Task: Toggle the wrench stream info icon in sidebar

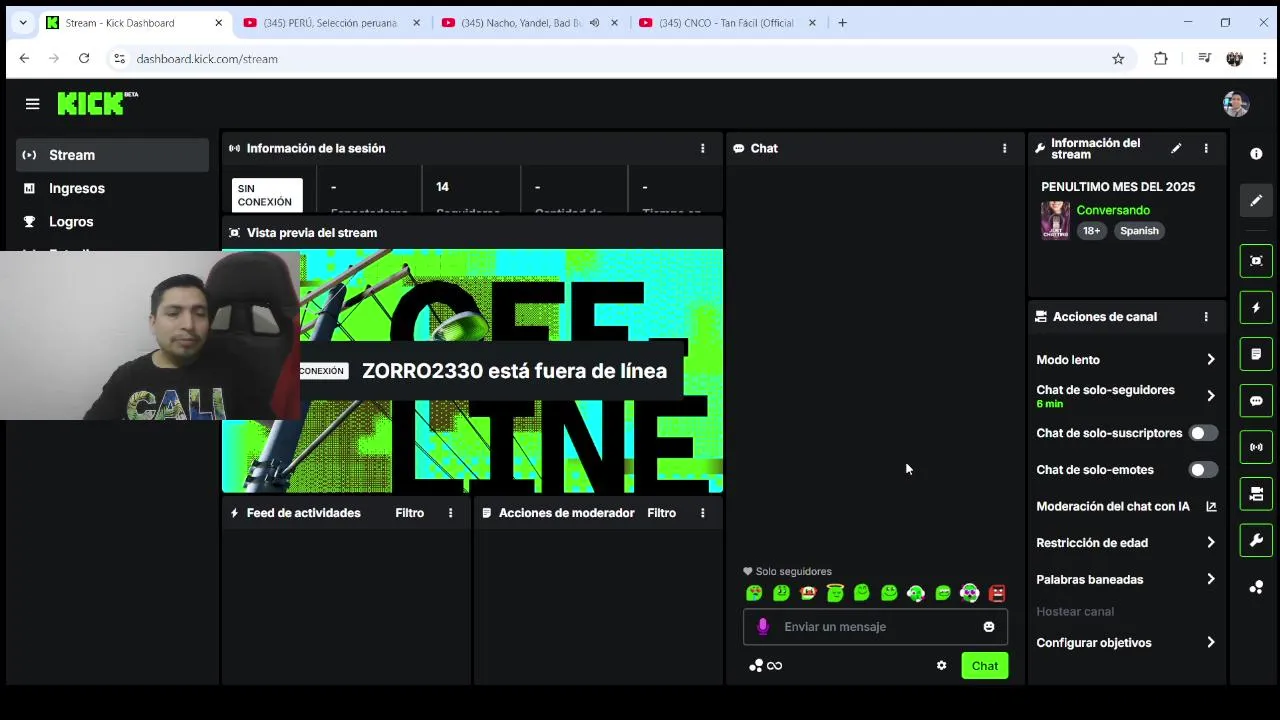Action: [x=1256, y=541]
